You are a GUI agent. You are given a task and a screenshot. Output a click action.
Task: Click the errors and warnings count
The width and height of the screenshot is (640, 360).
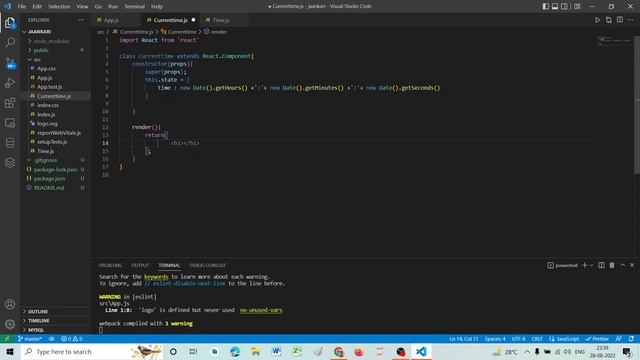72,339
